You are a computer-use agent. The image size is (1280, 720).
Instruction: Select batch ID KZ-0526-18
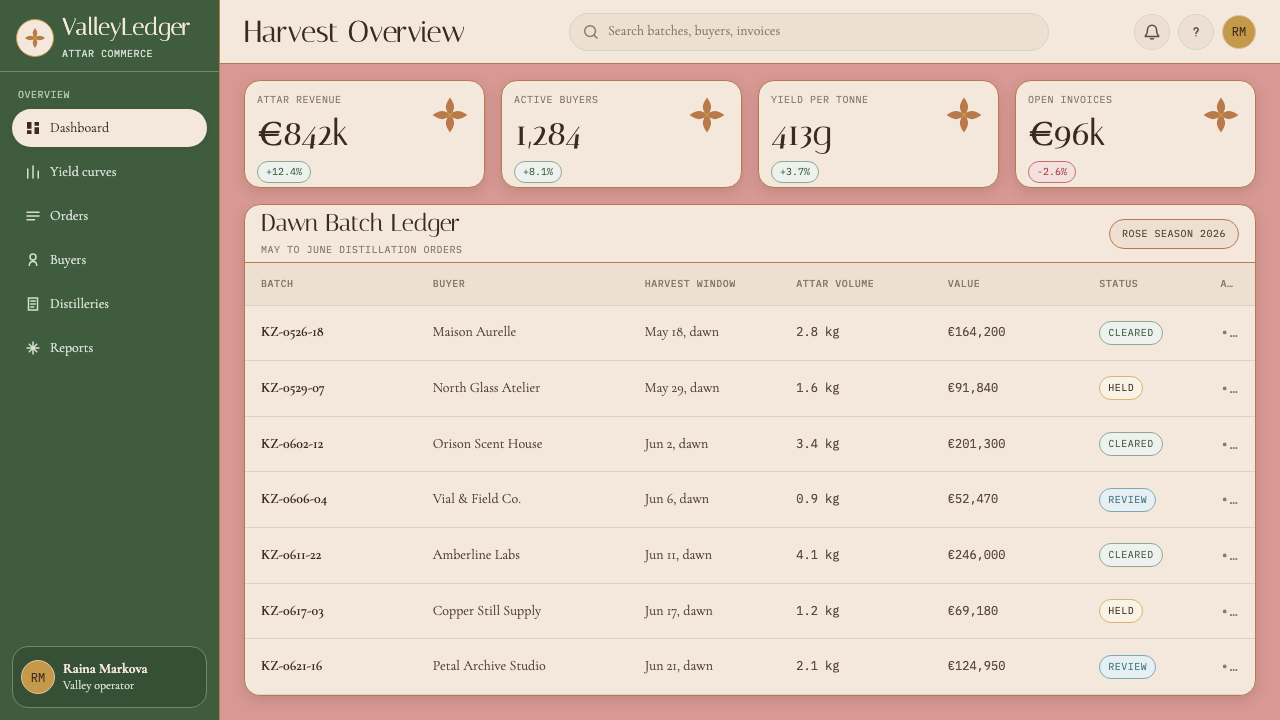coord(292,332)
